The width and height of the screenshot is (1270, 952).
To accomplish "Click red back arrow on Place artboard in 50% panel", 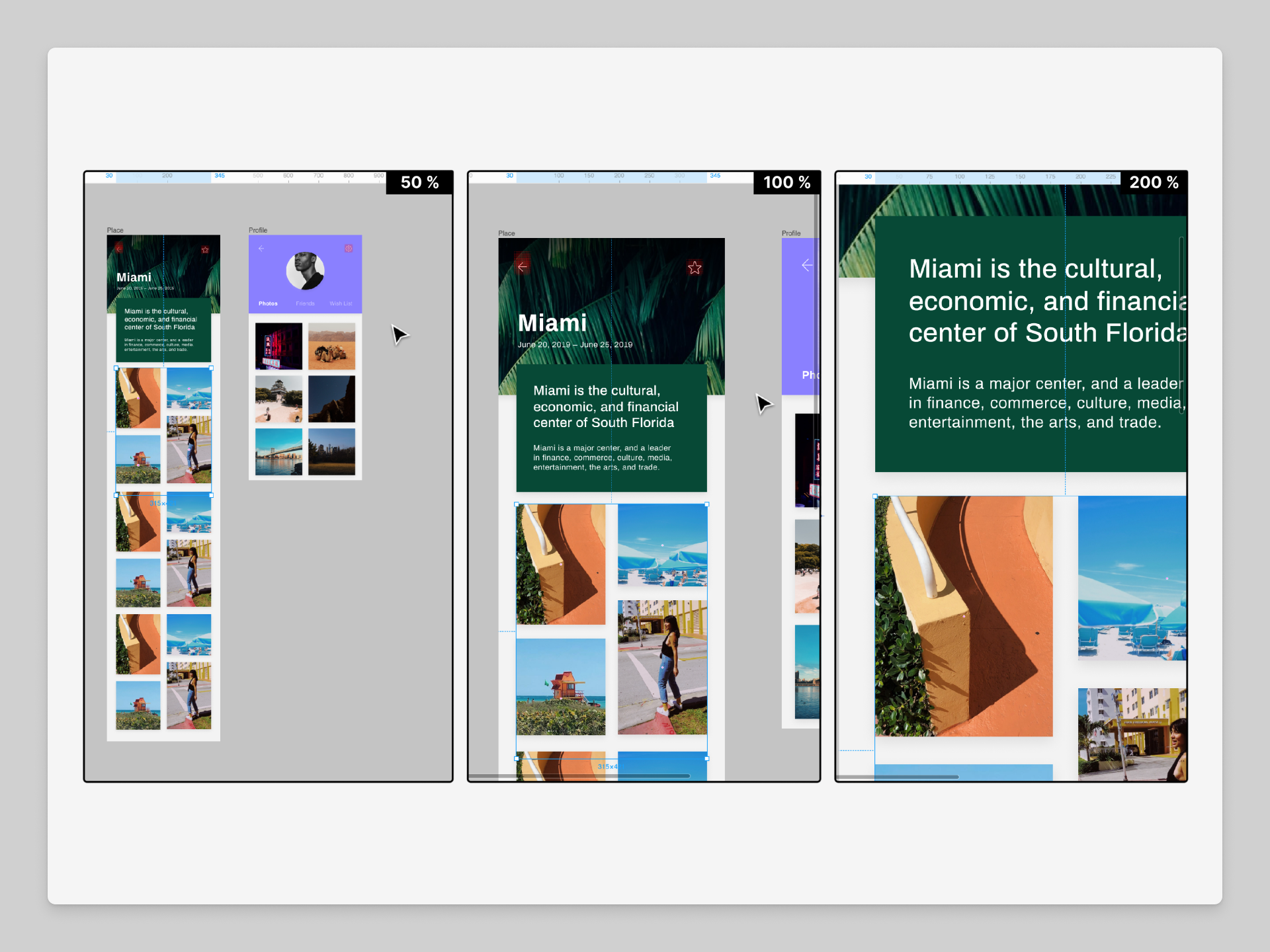I will click(x=119, y=249).
